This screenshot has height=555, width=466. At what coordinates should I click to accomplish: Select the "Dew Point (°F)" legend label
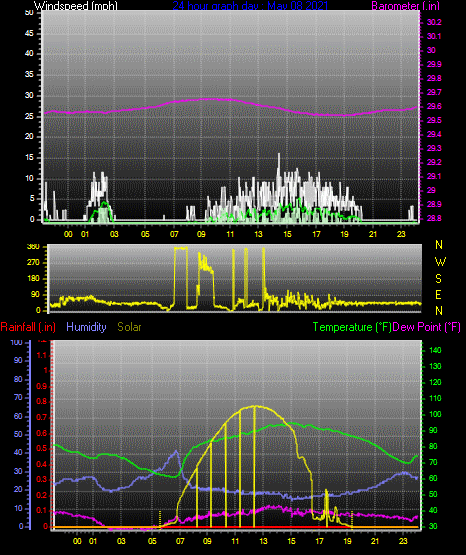click(427, 327)
